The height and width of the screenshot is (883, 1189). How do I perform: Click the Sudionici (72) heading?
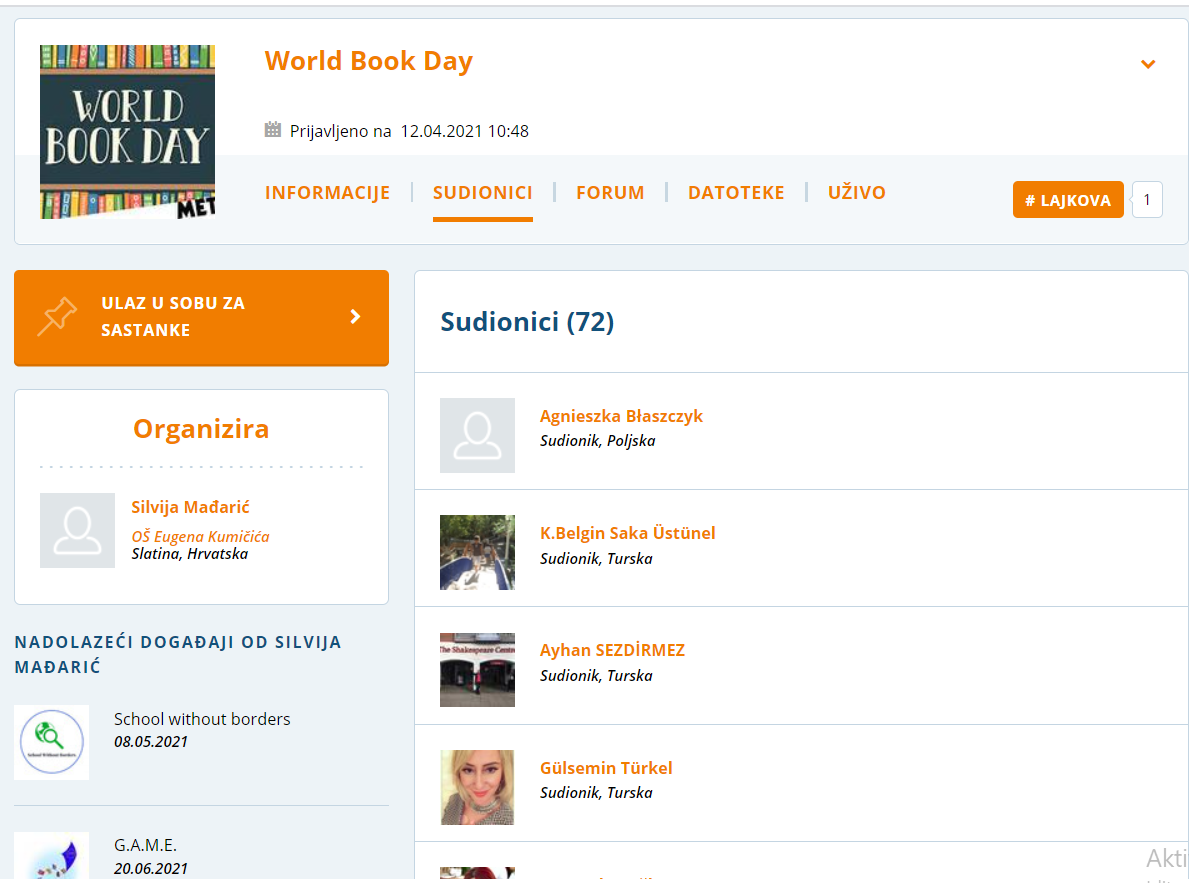point(527,322)
